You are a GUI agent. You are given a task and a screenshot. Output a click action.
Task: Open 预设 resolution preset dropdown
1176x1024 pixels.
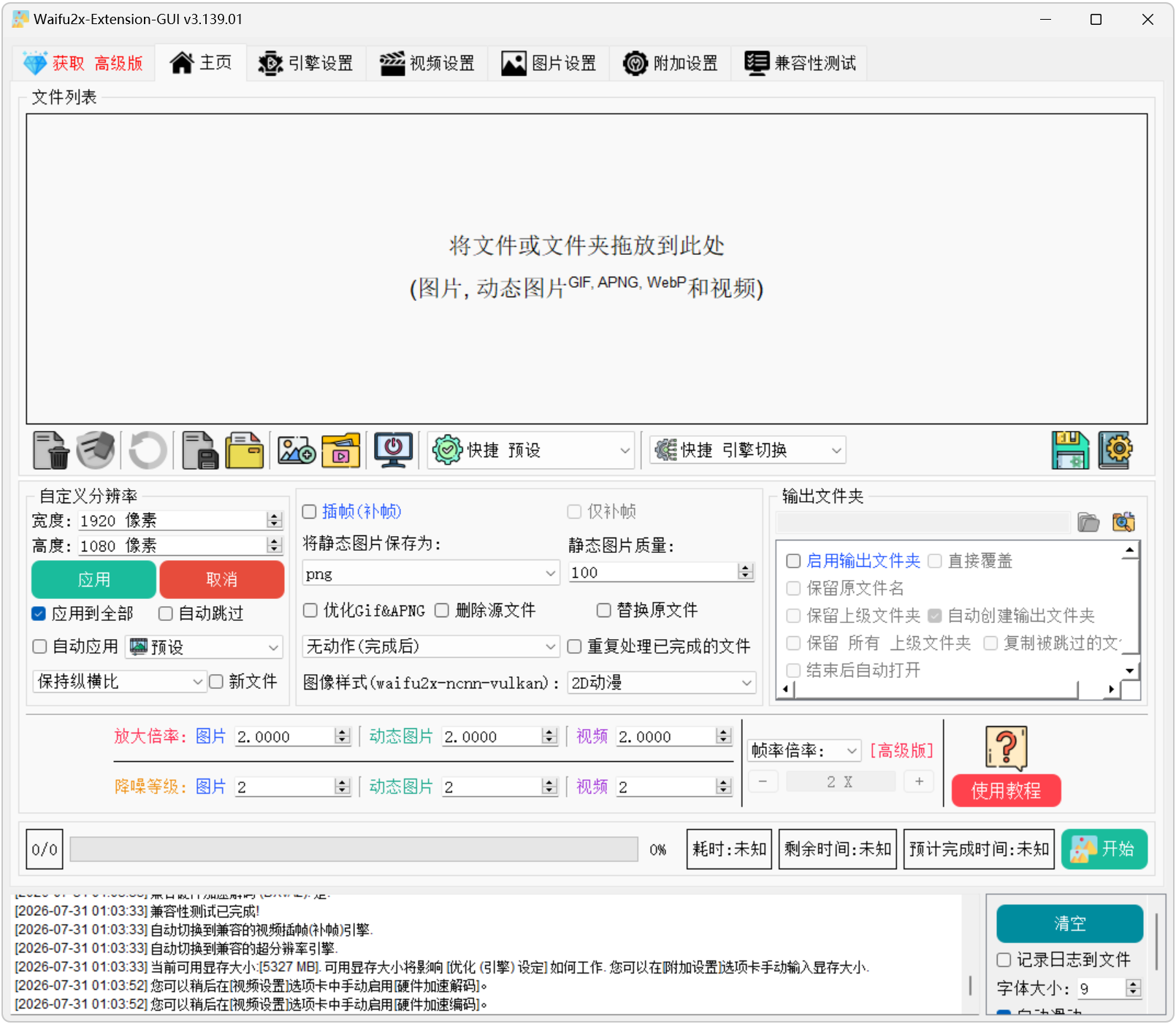pyautogui.click(x=205, y=646)
